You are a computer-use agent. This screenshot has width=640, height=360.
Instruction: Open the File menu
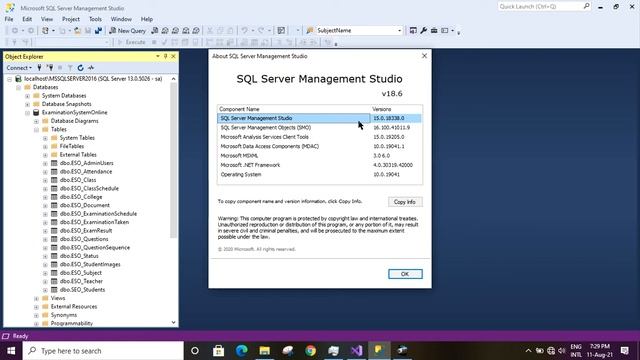tap(9, 19)
